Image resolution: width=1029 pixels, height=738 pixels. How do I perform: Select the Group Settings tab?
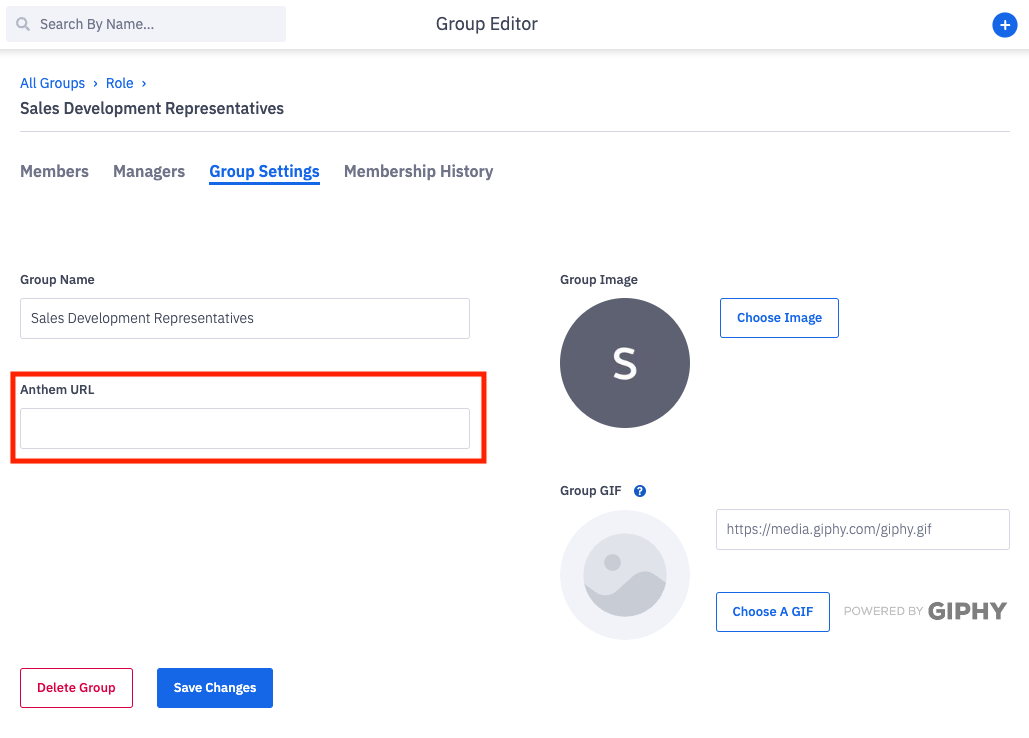(x=264, y=171)
